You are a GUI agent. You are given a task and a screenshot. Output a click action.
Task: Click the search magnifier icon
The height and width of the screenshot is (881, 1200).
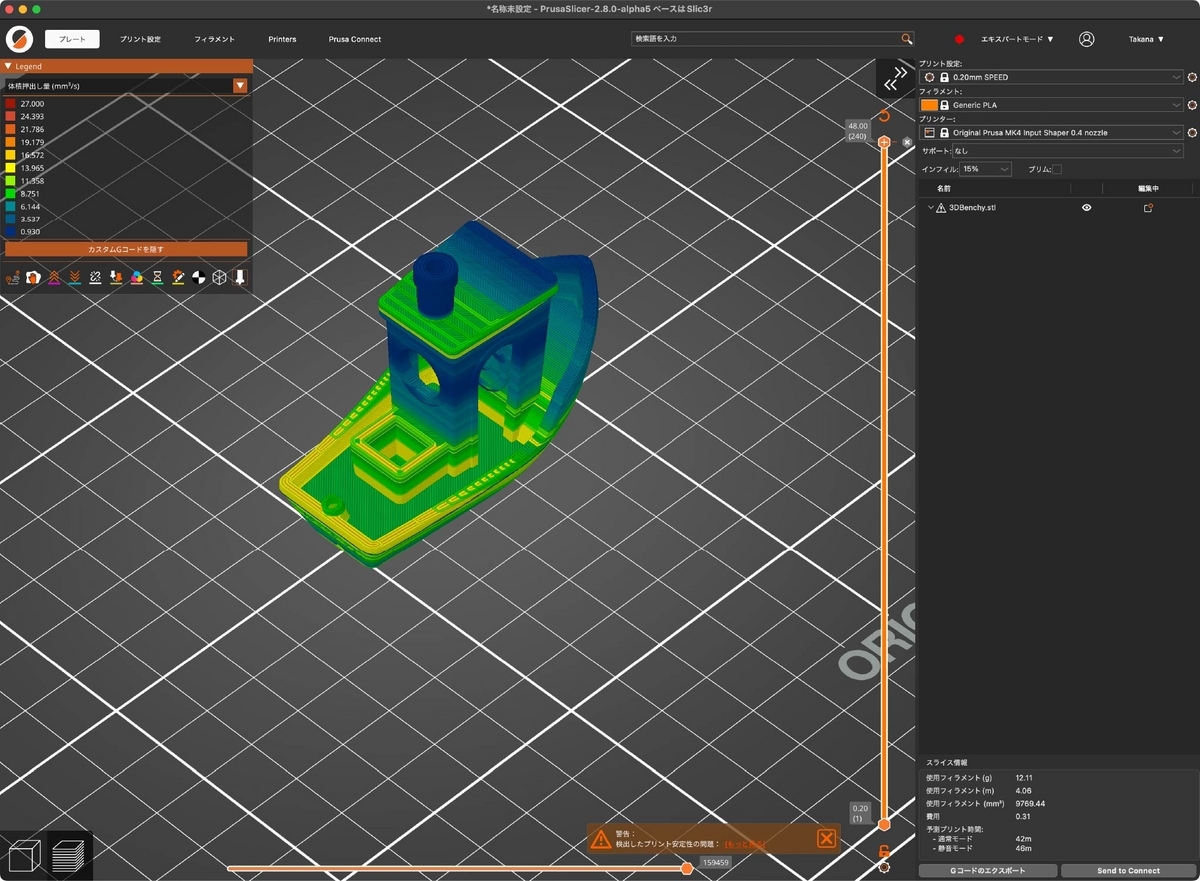[x=907, y=39]
